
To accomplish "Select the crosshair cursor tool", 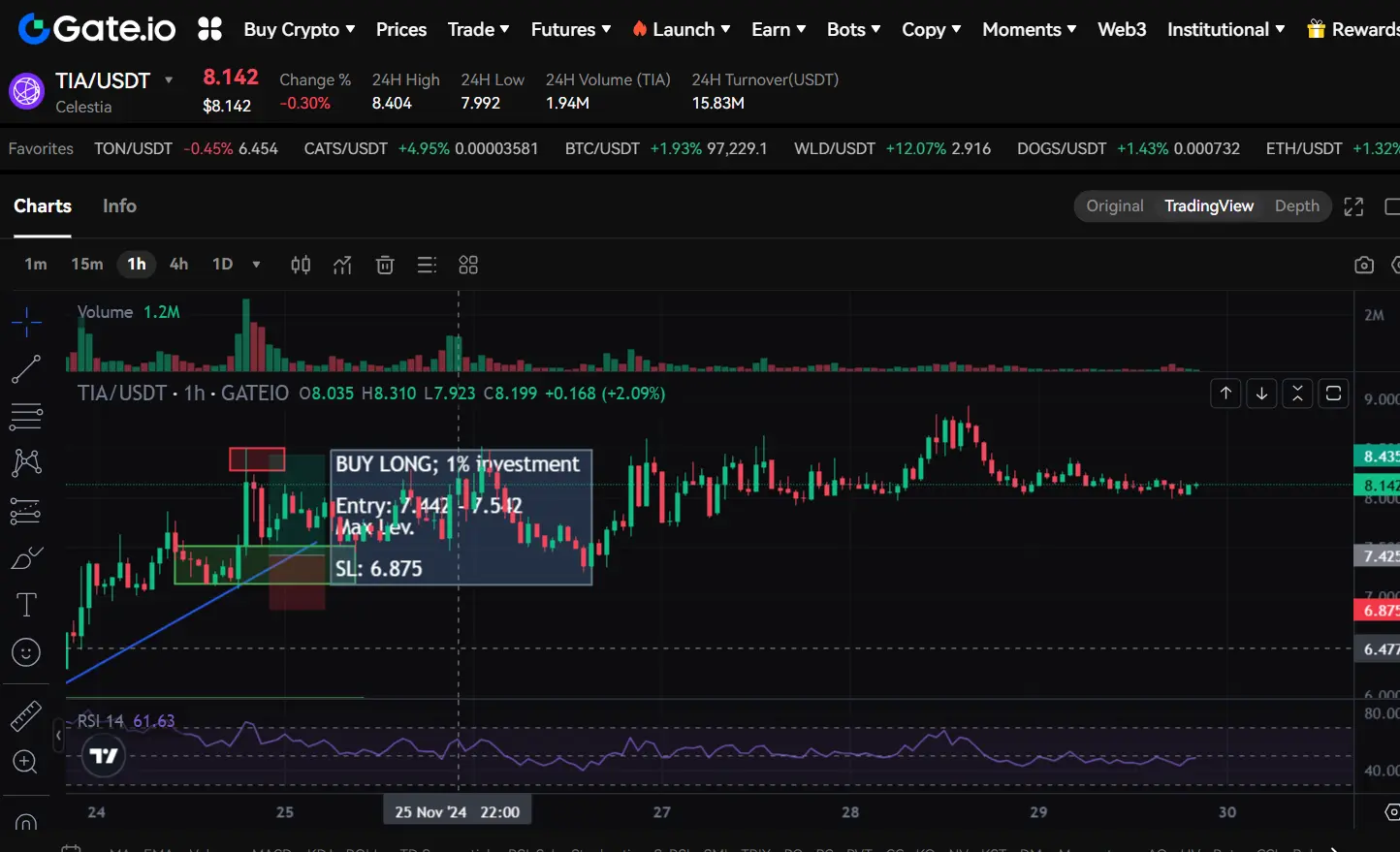I will click(26, 321).
